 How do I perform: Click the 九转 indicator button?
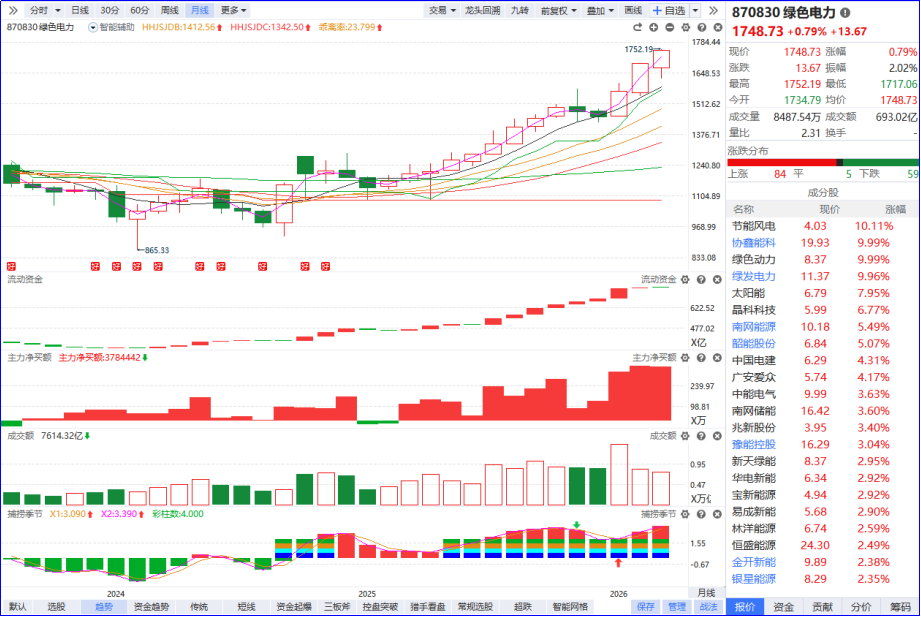[x=520, y=11]
